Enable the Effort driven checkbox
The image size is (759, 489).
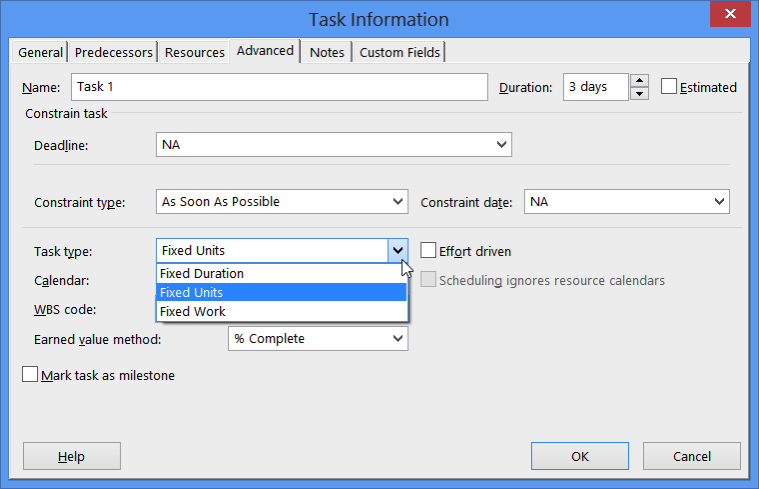click(x=428, y=251)
